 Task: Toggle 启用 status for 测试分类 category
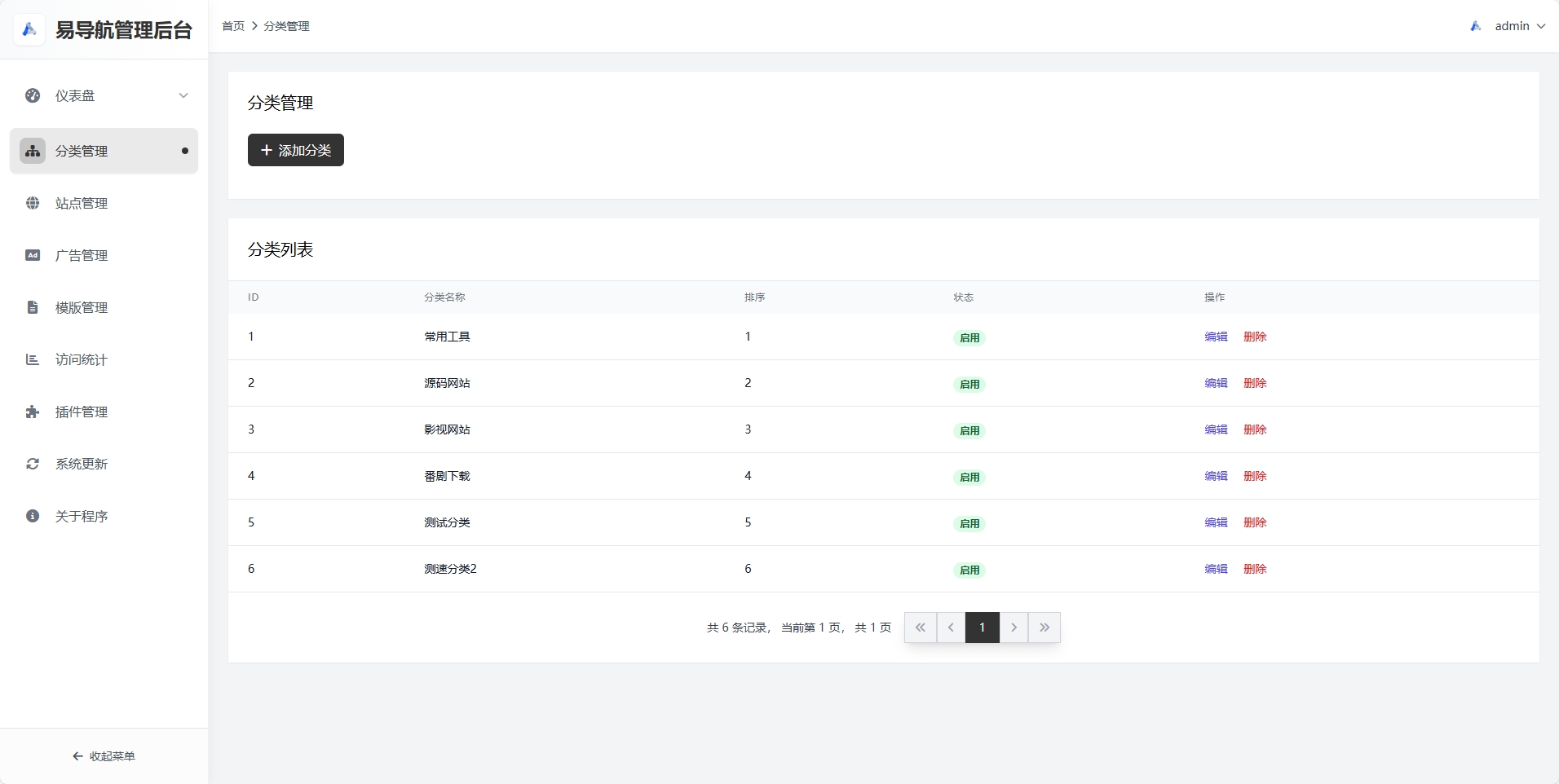point(969,523)
